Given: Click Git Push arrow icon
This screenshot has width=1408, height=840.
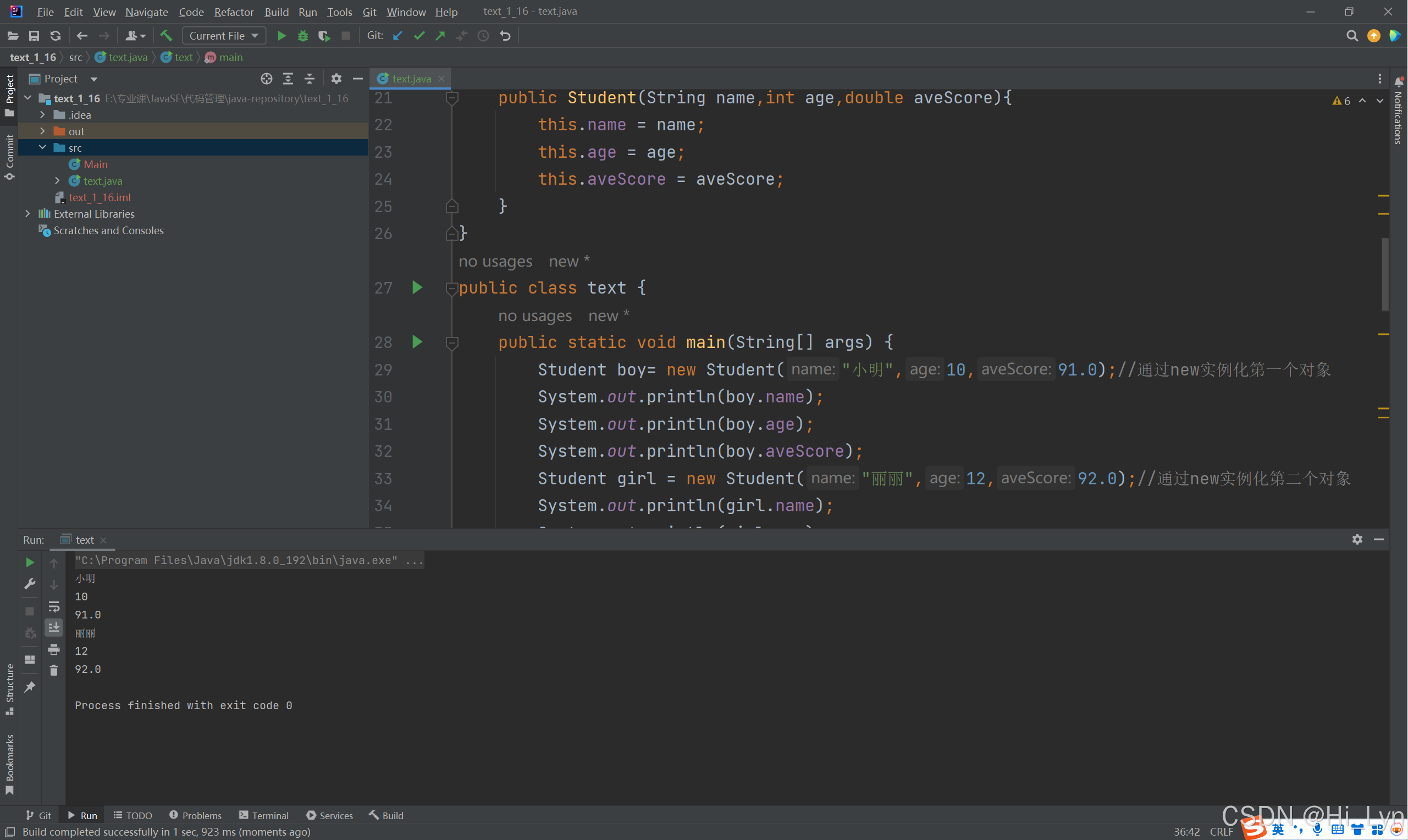Looking at the screenshot, I should pos(440,36).
